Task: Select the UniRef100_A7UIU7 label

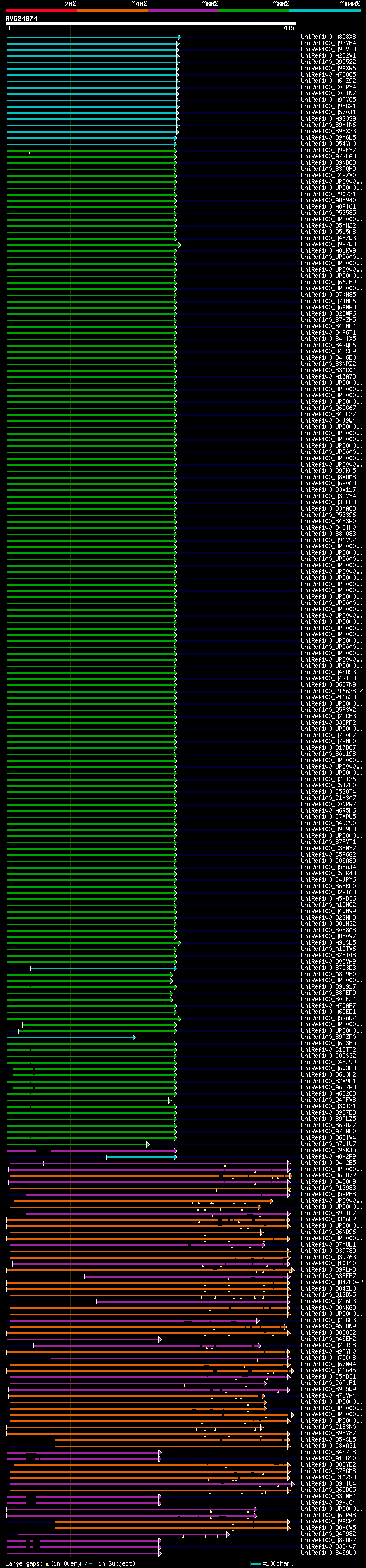Action: pos(328,1144)
